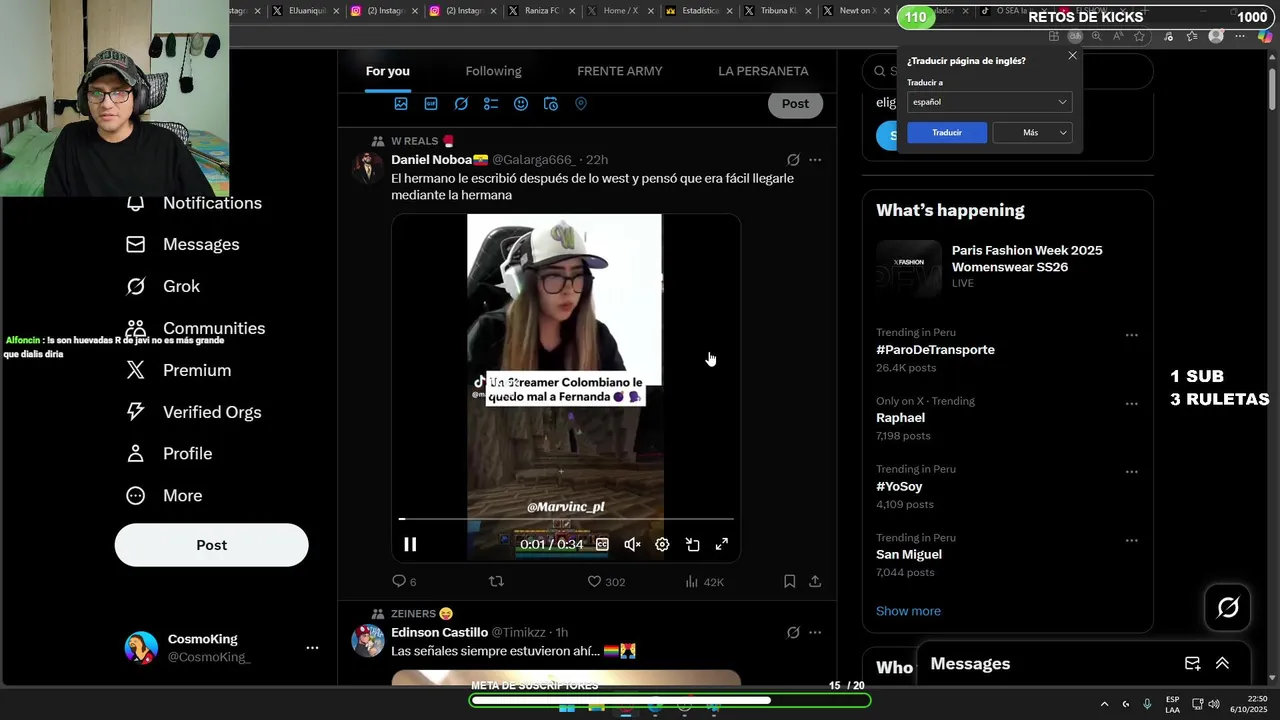The width and height of the screenshot is (1280, 720).
Task: Open the #YoSoy trending topic
Action: pyautogui.click(x=899, y=486)
